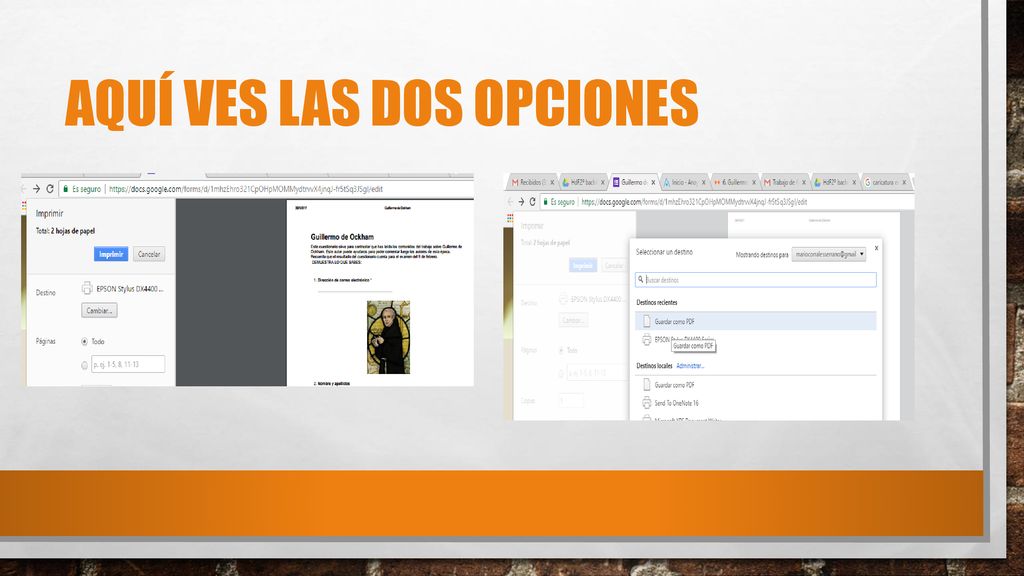Click the slide title AQUÍ VES LAS DOS OPCIONES
Image resolution: width=1024 pixels, height=576 pixels.
[381, 103]
